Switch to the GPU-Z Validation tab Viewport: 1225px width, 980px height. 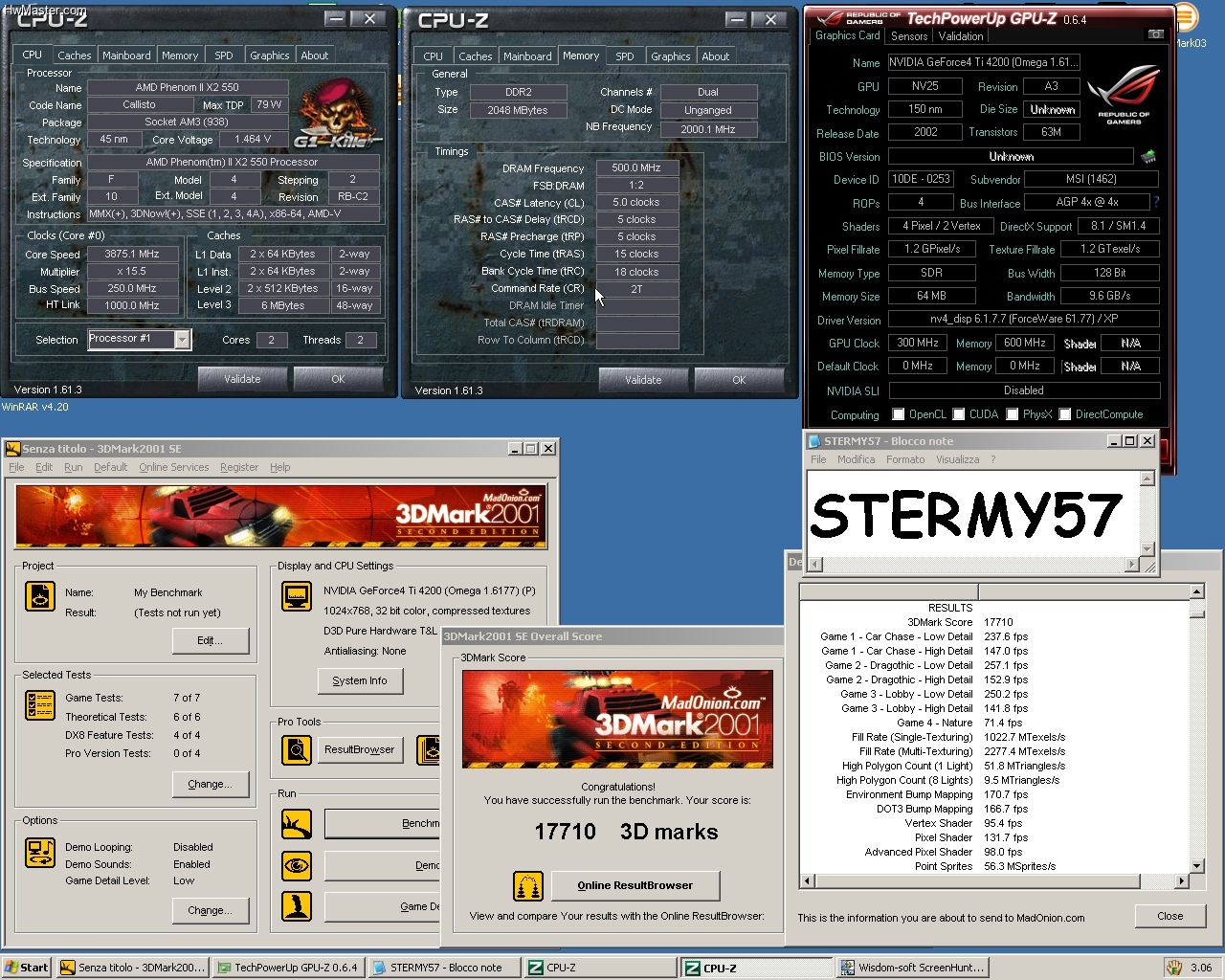[x=960, y=36]
